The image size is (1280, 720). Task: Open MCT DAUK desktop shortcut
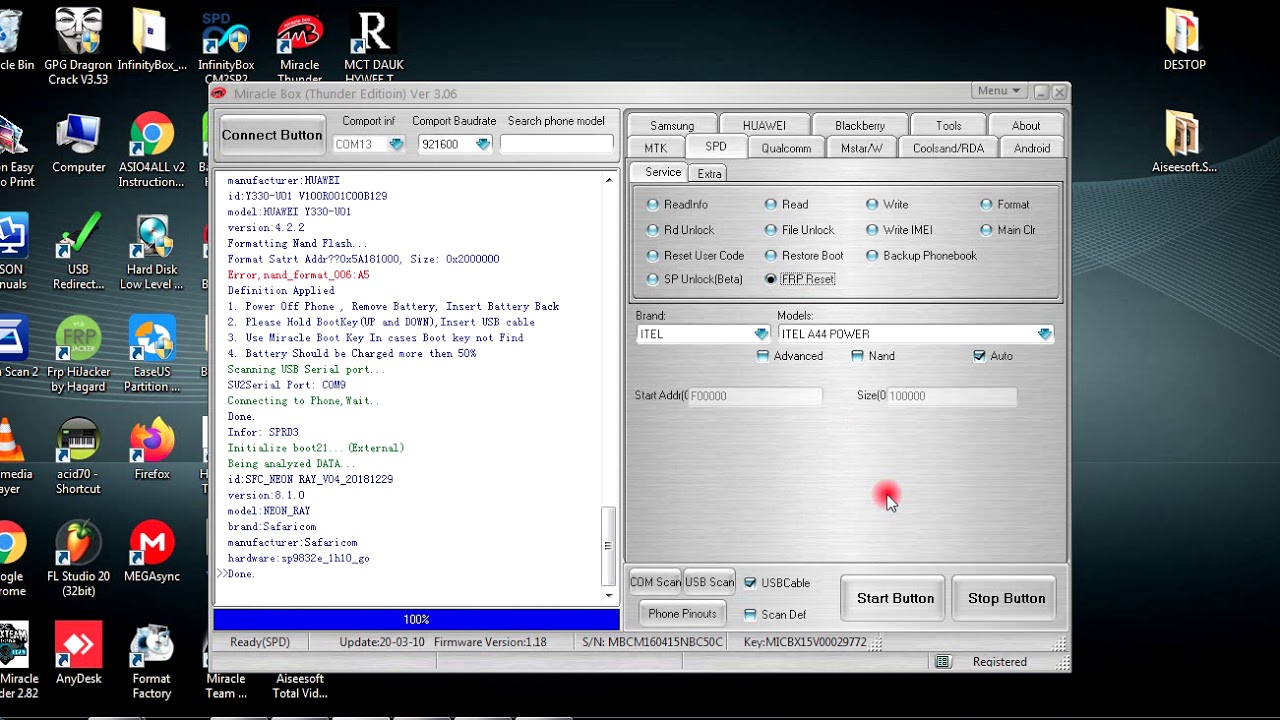point(373,48)
